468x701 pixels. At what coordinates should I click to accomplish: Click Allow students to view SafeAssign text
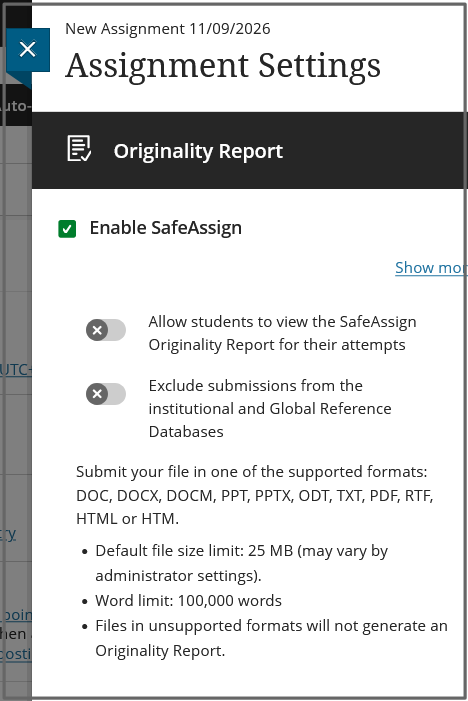[x=282, y=333]
